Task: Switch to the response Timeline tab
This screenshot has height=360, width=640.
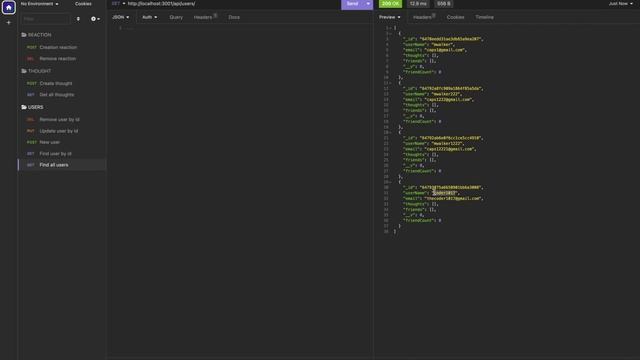Action: [x=484, y=17]
